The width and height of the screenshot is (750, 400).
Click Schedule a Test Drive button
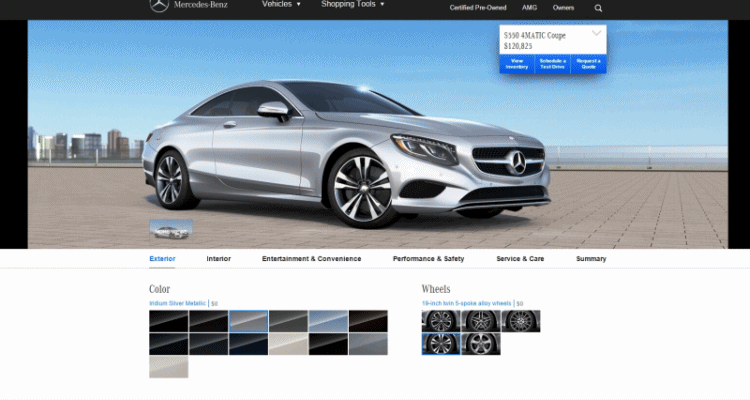pos(552,64)
